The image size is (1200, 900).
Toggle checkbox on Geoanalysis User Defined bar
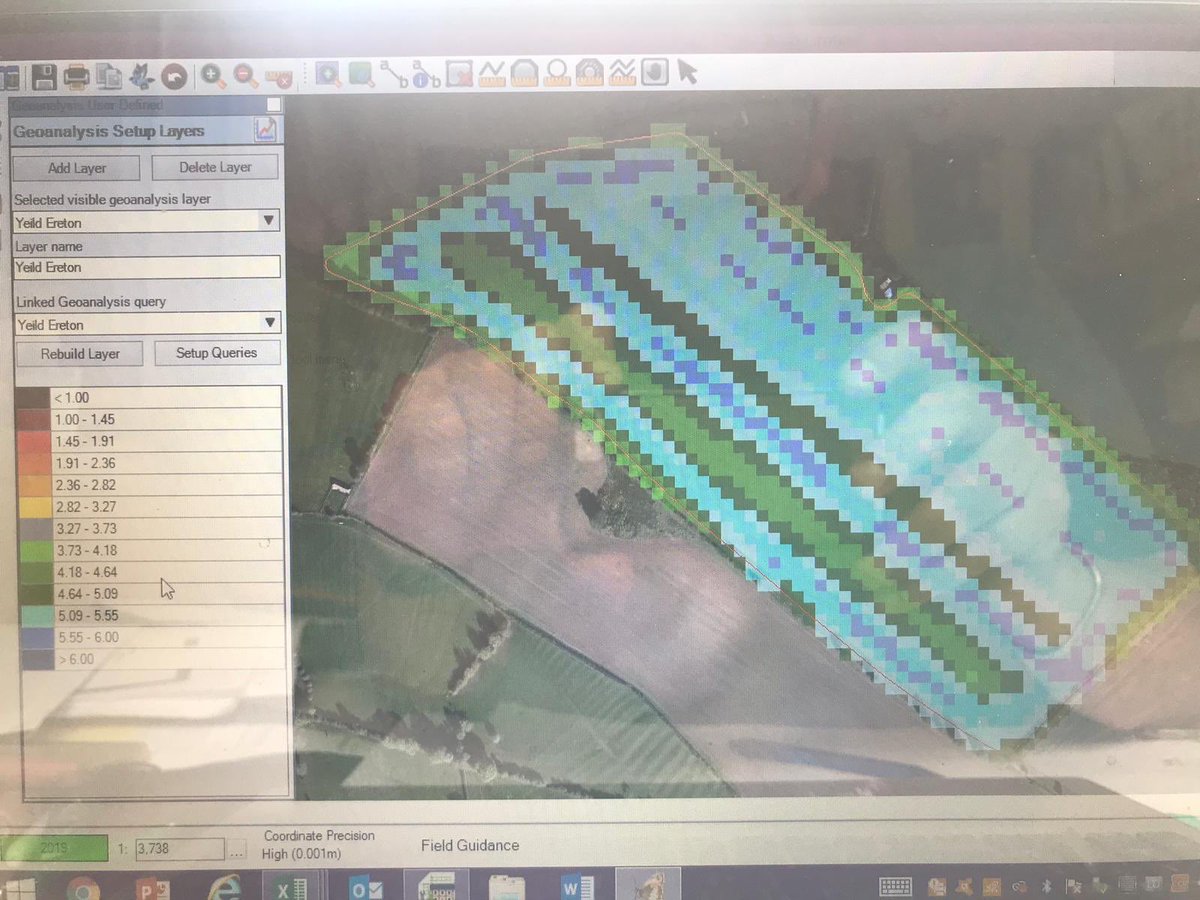273,105
